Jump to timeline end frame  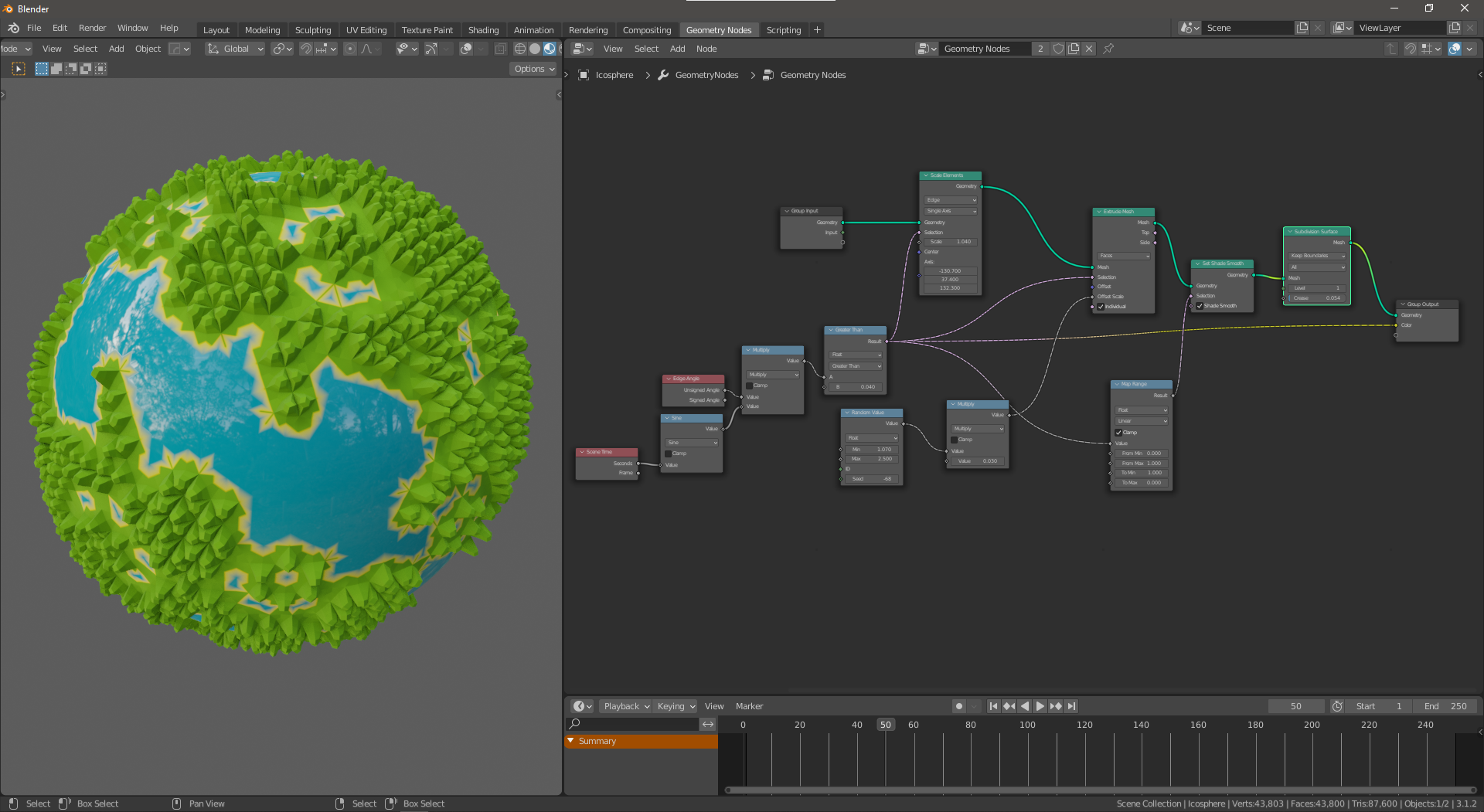coord(1071,706)
